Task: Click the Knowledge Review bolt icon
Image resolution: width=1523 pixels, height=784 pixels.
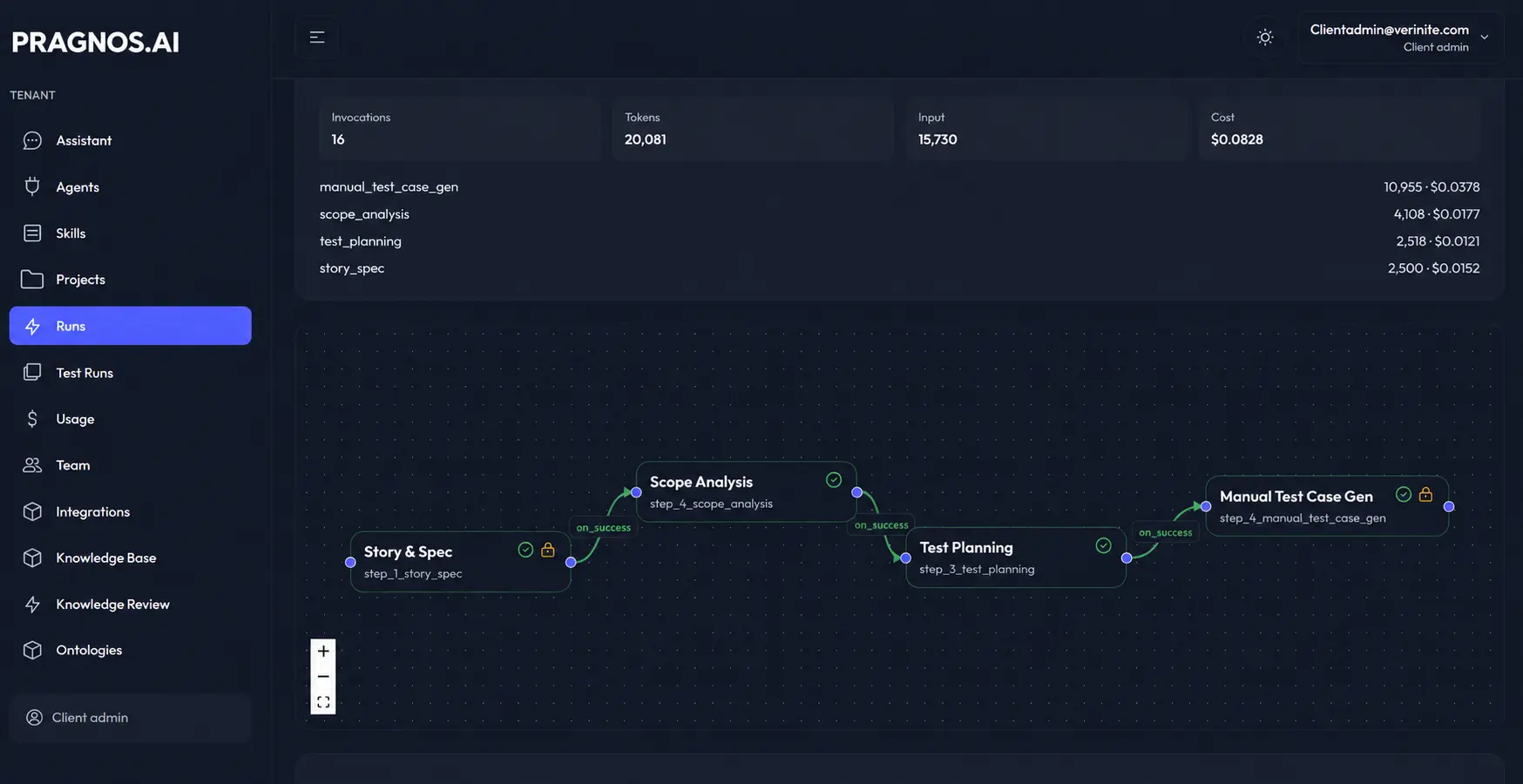Action: point(32,604)
